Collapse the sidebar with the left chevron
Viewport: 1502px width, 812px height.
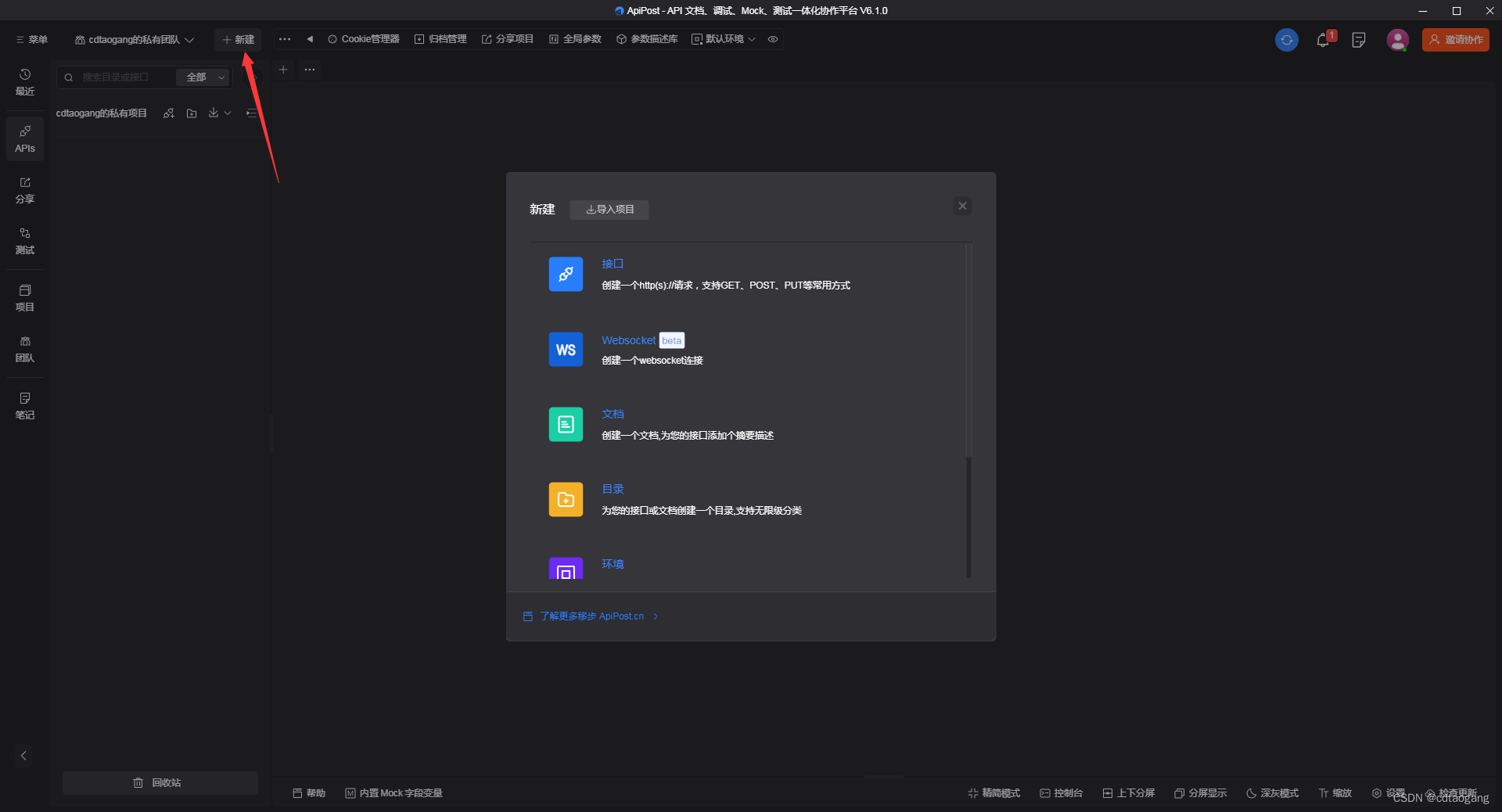point(23,756)
